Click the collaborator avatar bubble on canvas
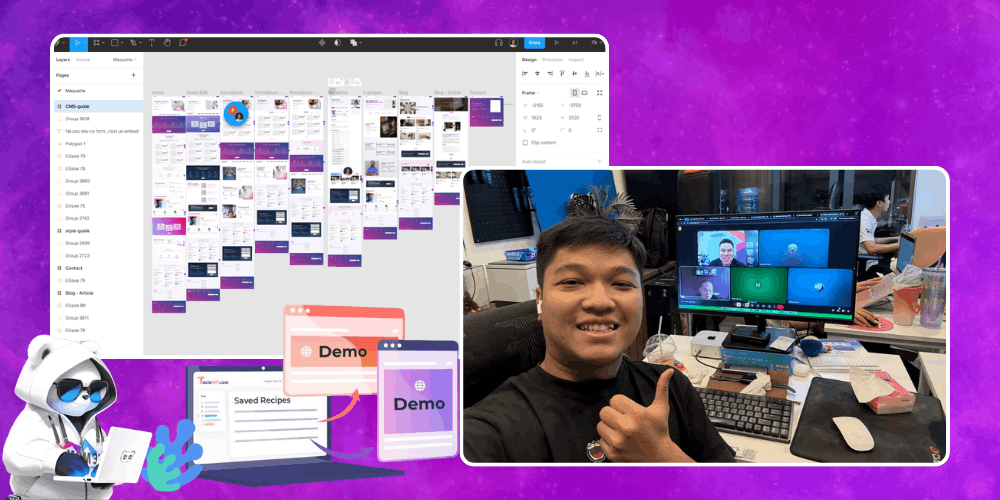Screen dimensions: 1000x500 pyautogui.click(x=236, y=114)
